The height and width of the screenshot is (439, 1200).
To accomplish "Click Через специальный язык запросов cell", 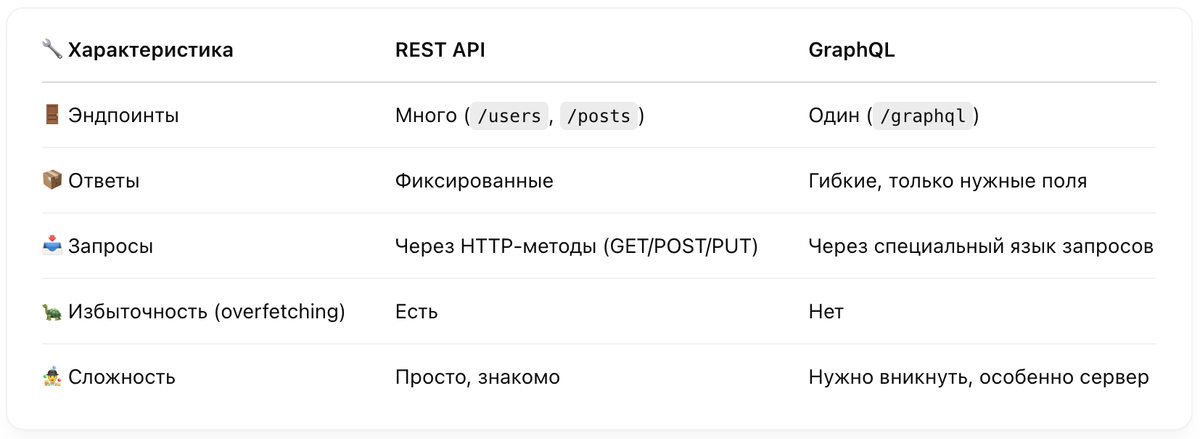I will [x=980, y=246].
